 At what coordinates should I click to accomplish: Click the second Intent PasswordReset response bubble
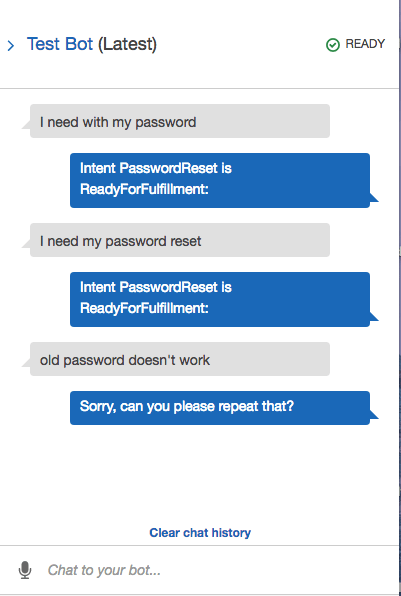pyautogui.click(x=220, y=299)
